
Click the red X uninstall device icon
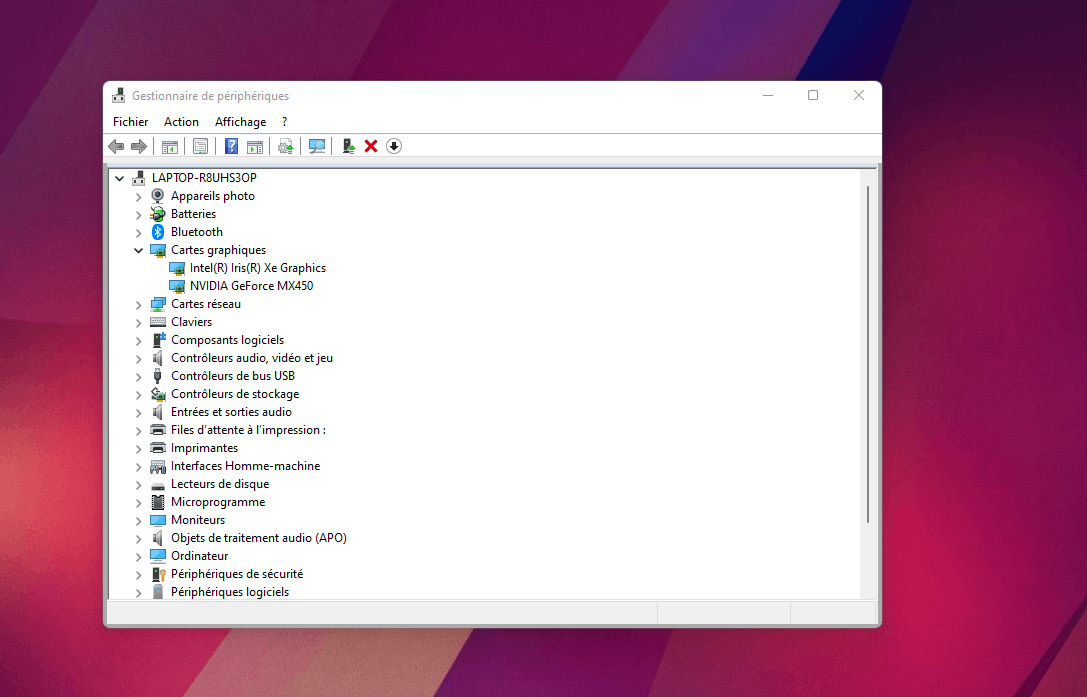[x=371, y=146]
